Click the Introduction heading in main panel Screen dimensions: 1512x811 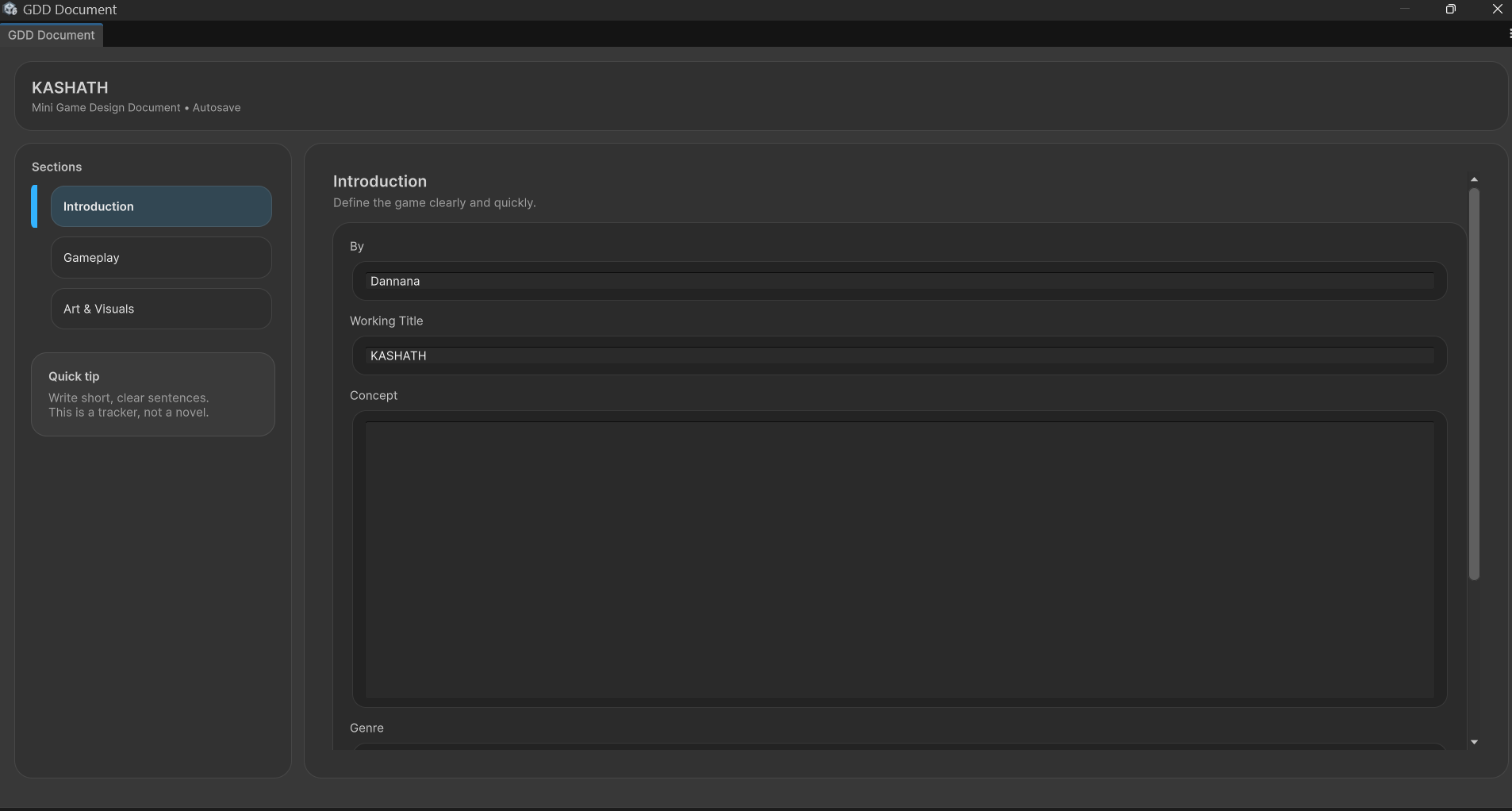tap(379, 181)
